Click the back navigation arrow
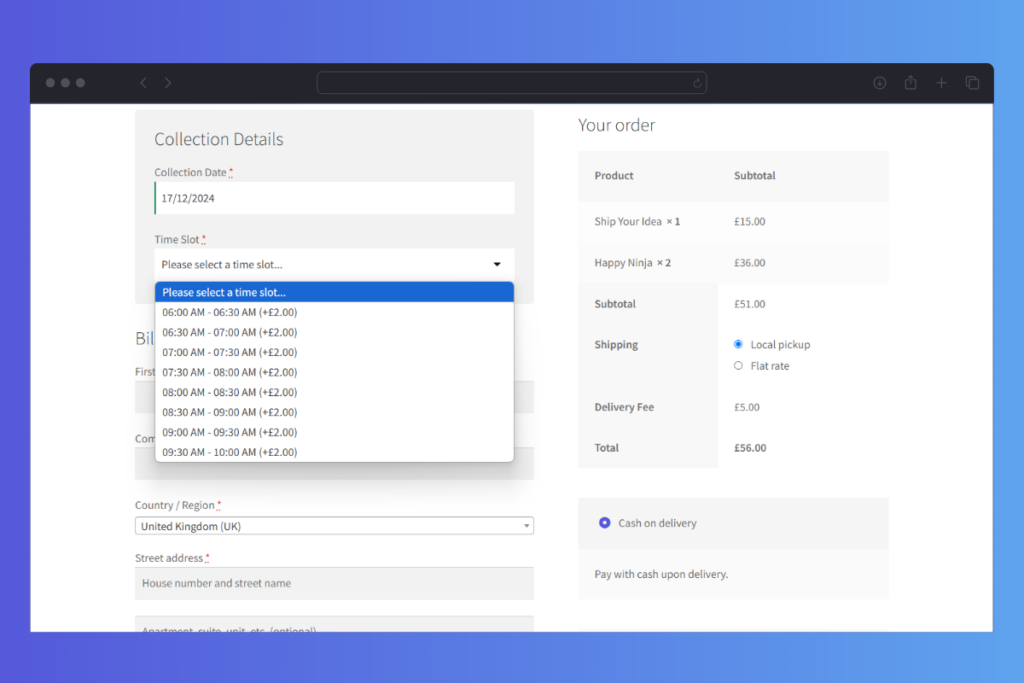 142,83
